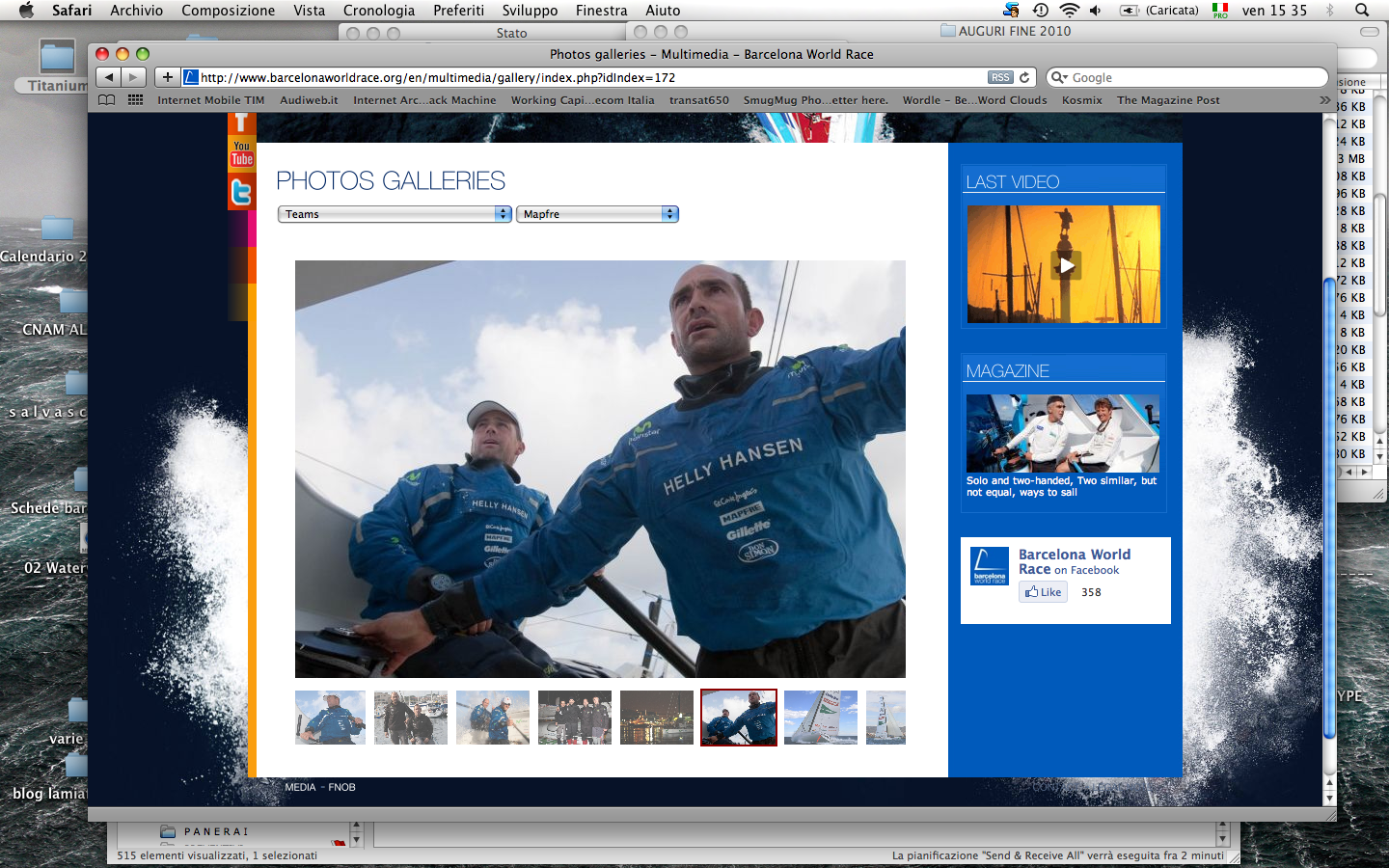Add bookmark with the plus button
Viewport: 1389px width, 868px height.
(167, 77)
